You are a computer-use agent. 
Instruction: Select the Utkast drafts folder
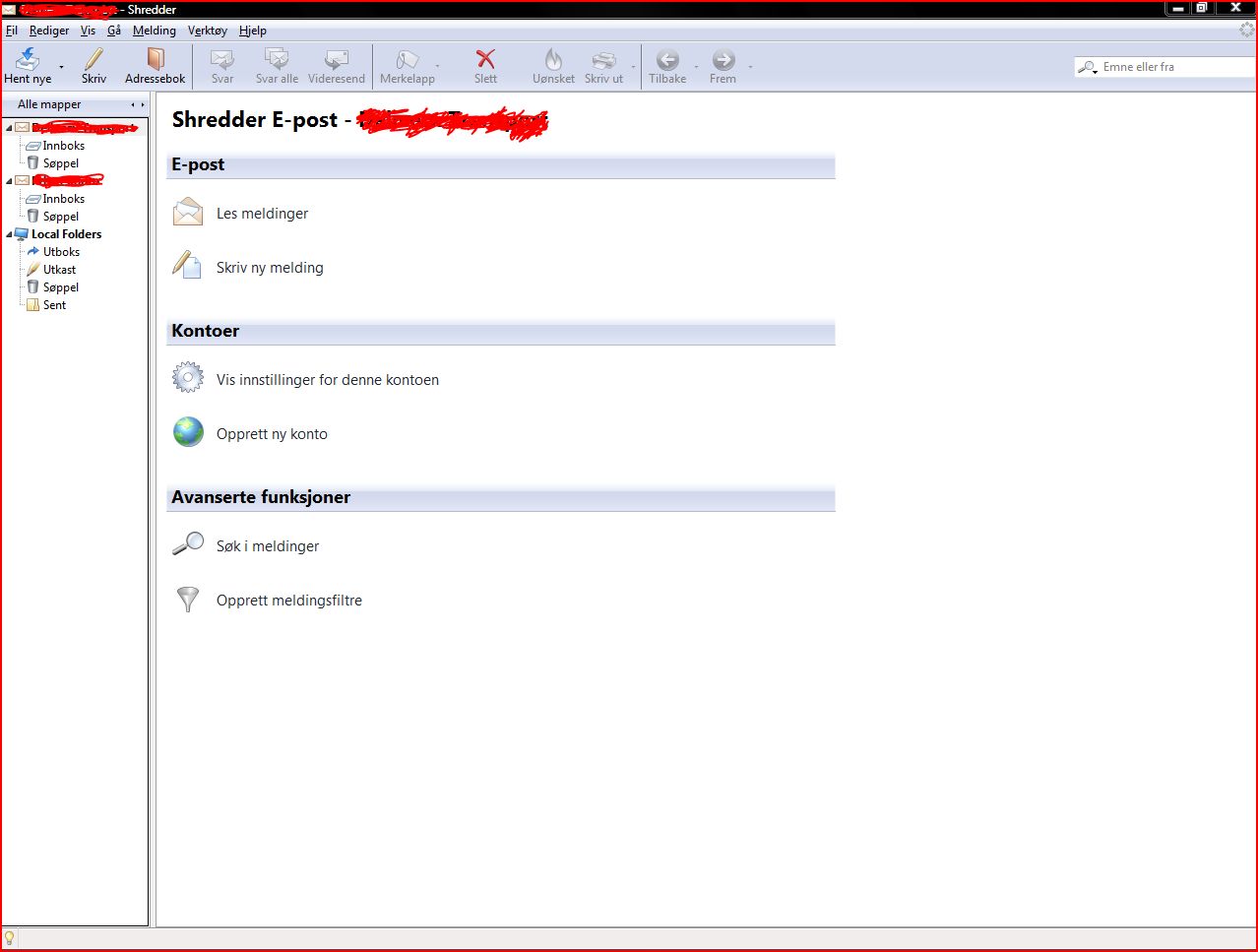(x=59, y=270)
